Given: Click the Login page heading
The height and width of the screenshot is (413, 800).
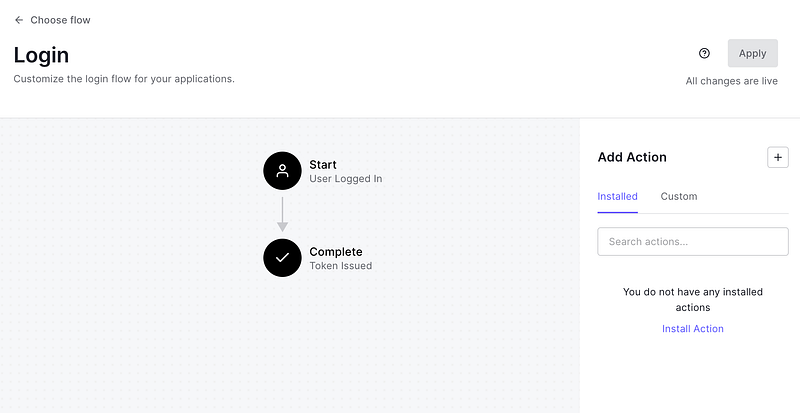Looking at the screenshot, I should (41, 55).
